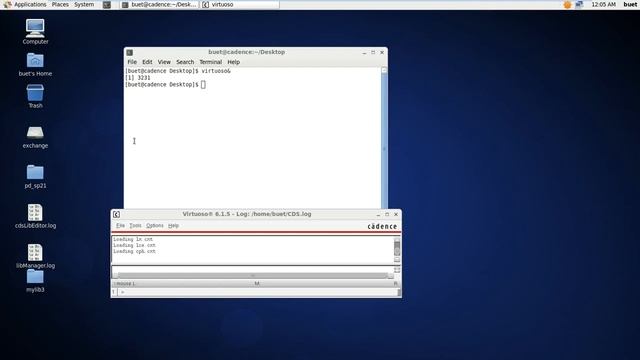Open Search menu in the terminal window
640x360 pixels.
pyautogui.click(x=185, y=62)
